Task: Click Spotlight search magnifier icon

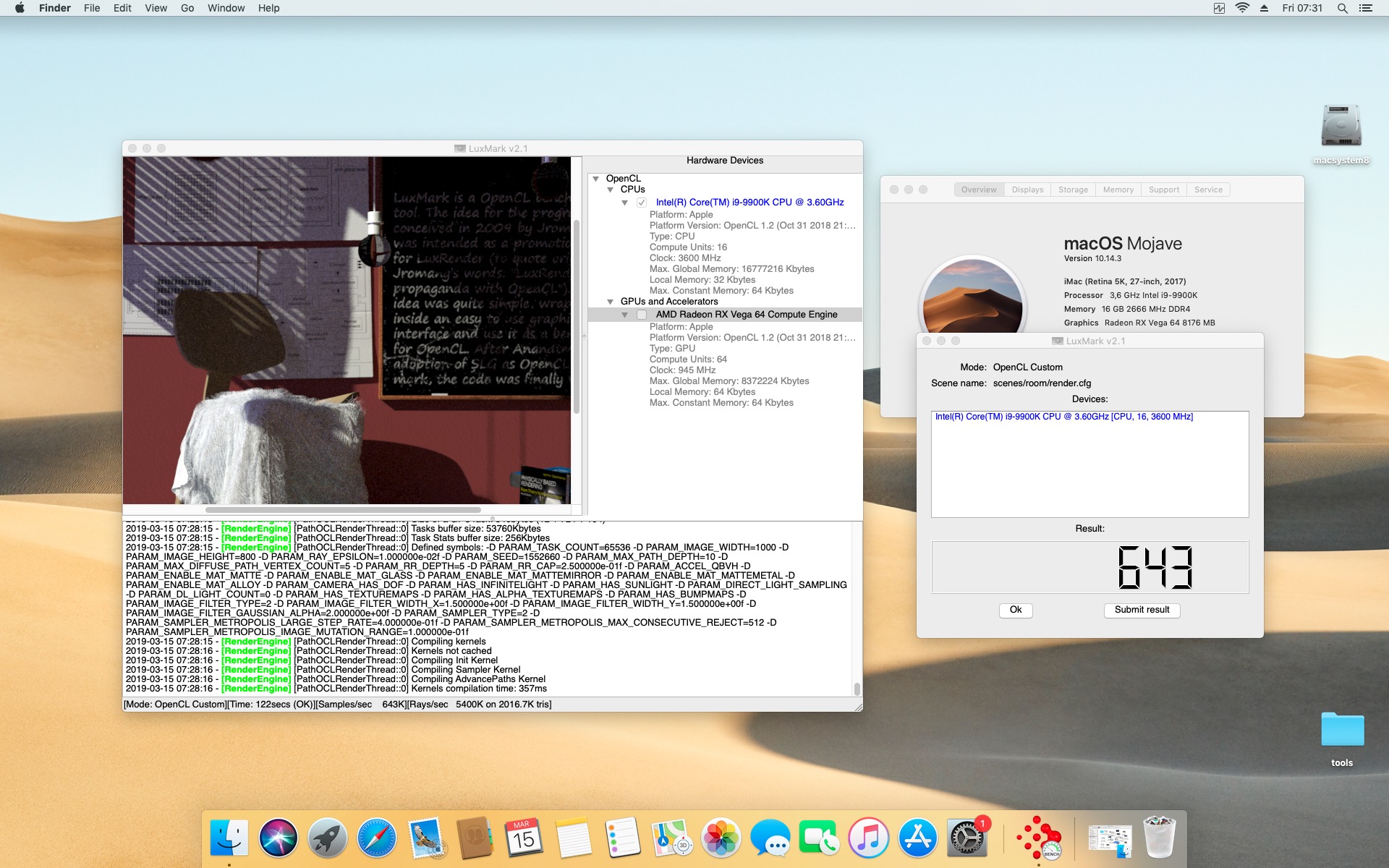Action: tap(1342, 8)
